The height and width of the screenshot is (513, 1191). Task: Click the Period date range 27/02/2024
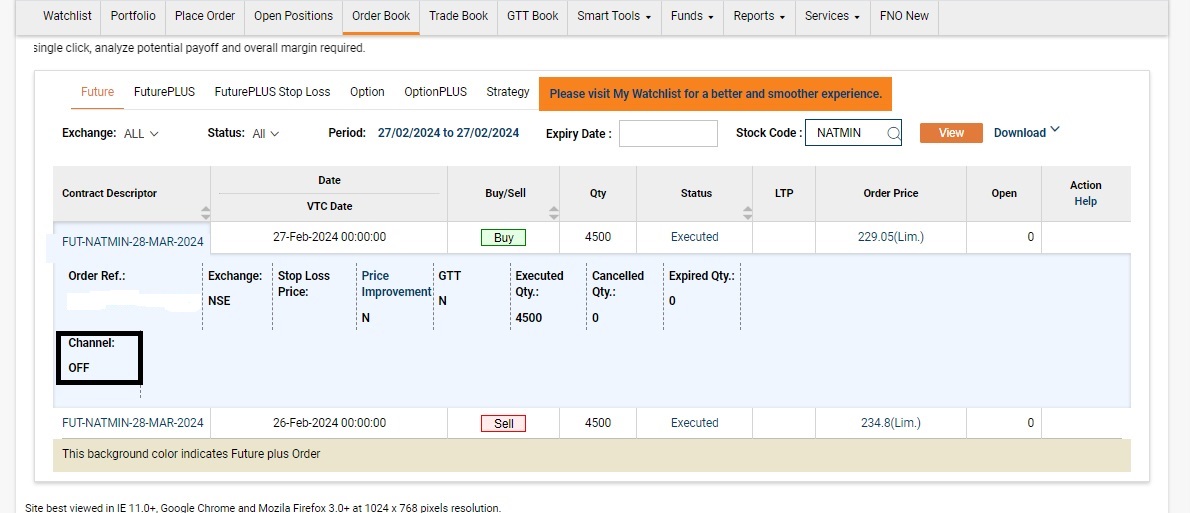click(x=448, y=133)
